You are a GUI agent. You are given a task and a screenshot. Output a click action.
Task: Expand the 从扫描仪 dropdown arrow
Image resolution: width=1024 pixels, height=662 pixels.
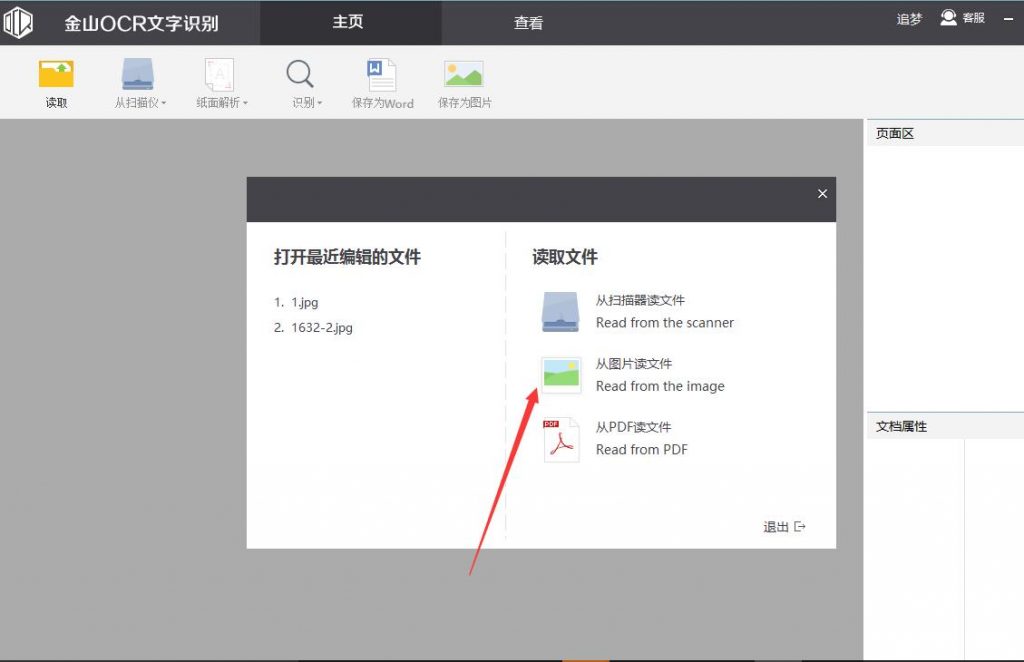[164, 103]
